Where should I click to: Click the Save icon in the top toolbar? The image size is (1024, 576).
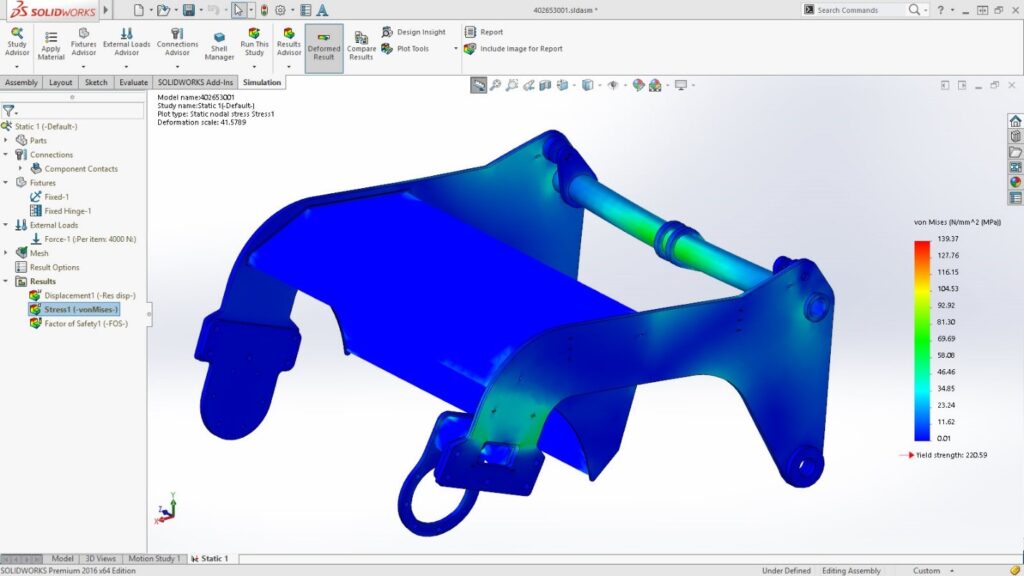point(188,10)
